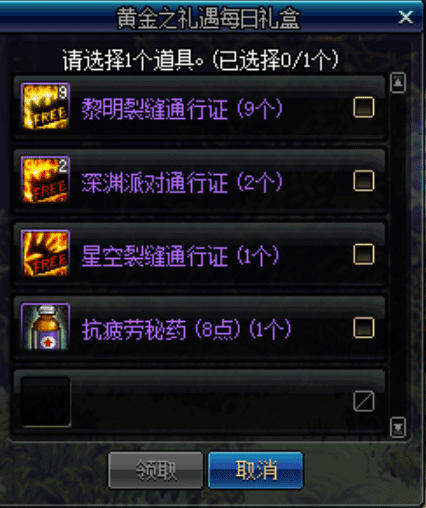Click the disabled checkbox in the empty row

point(364,401)
